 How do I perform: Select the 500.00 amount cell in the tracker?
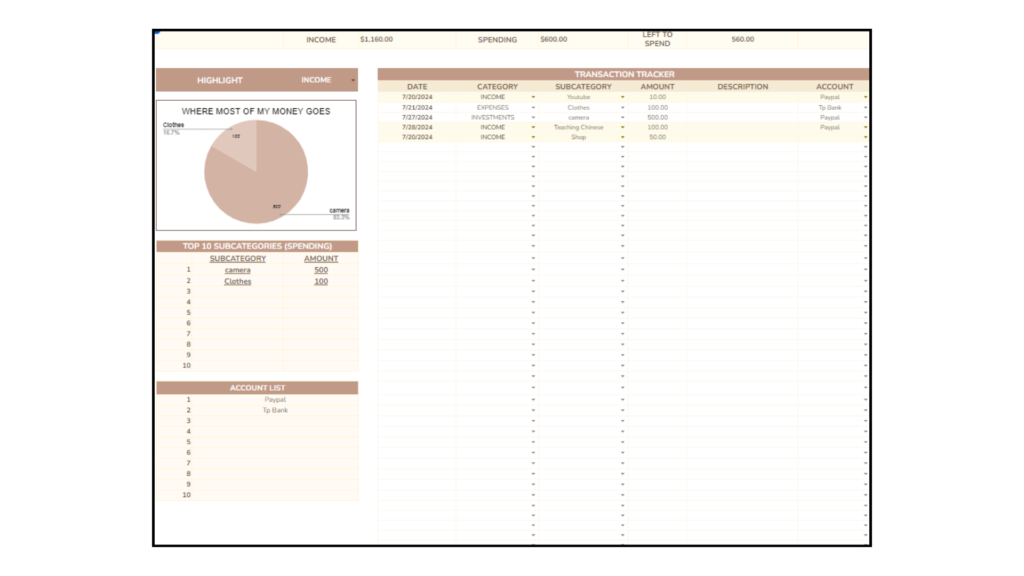[x=657, y=118]
